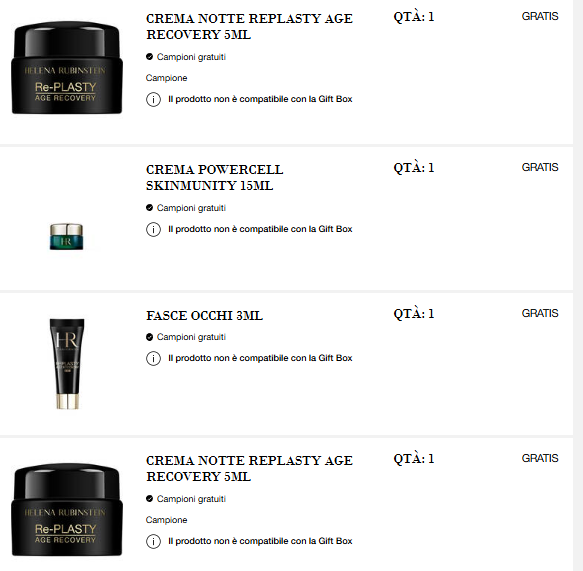The image size is (583, 571).
Task: Click small green Powercell jar thumbnail
Action: (x=67, y=236)
